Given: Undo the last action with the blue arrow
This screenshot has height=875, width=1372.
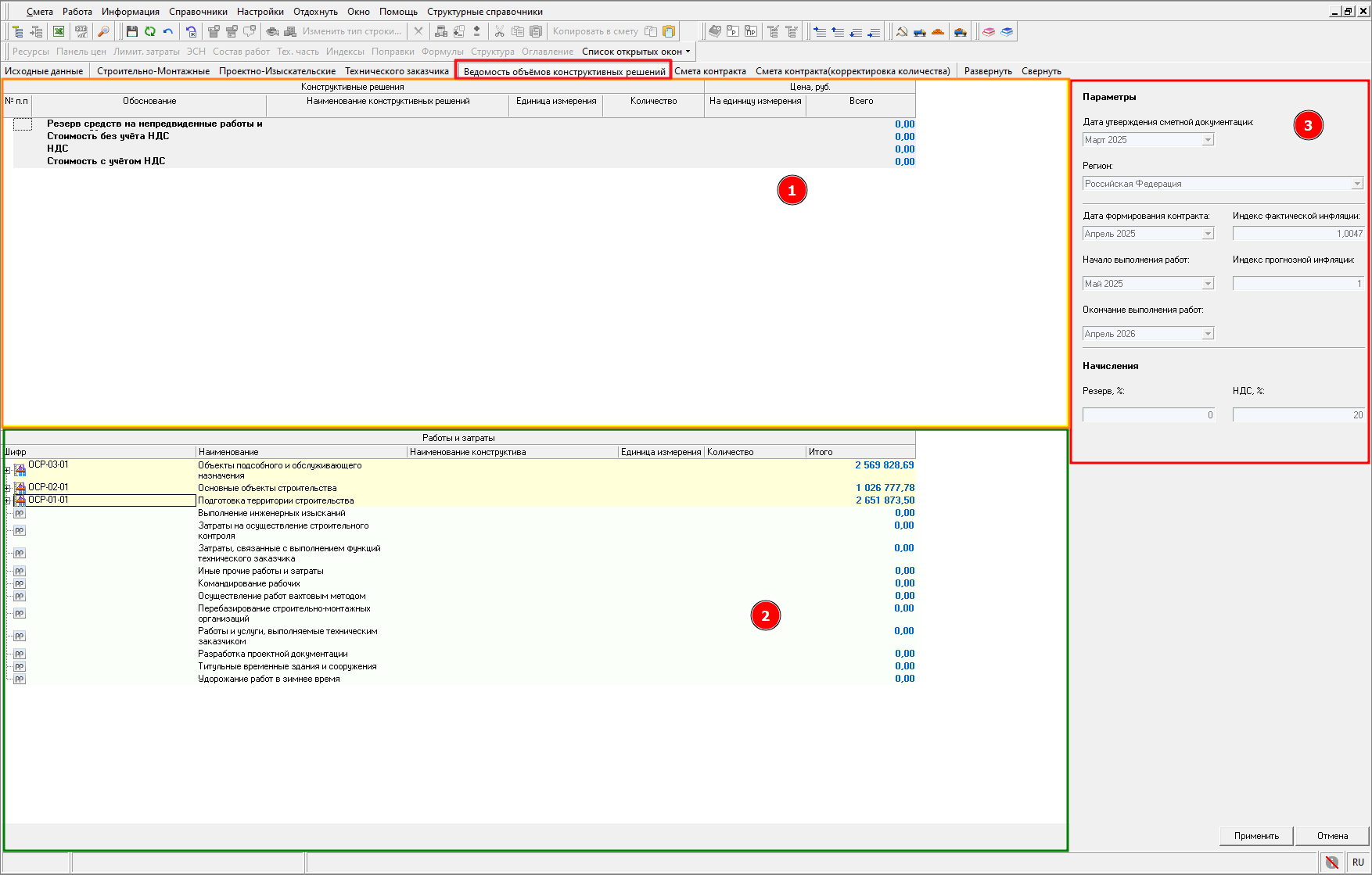Looking at the screenshot, I should (x=167, y=31).
